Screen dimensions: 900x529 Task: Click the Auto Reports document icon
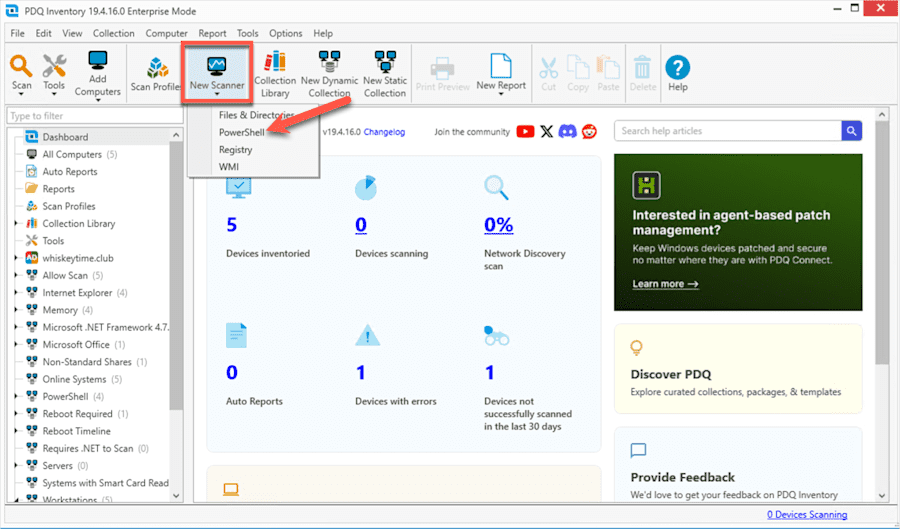coord(236,336)
